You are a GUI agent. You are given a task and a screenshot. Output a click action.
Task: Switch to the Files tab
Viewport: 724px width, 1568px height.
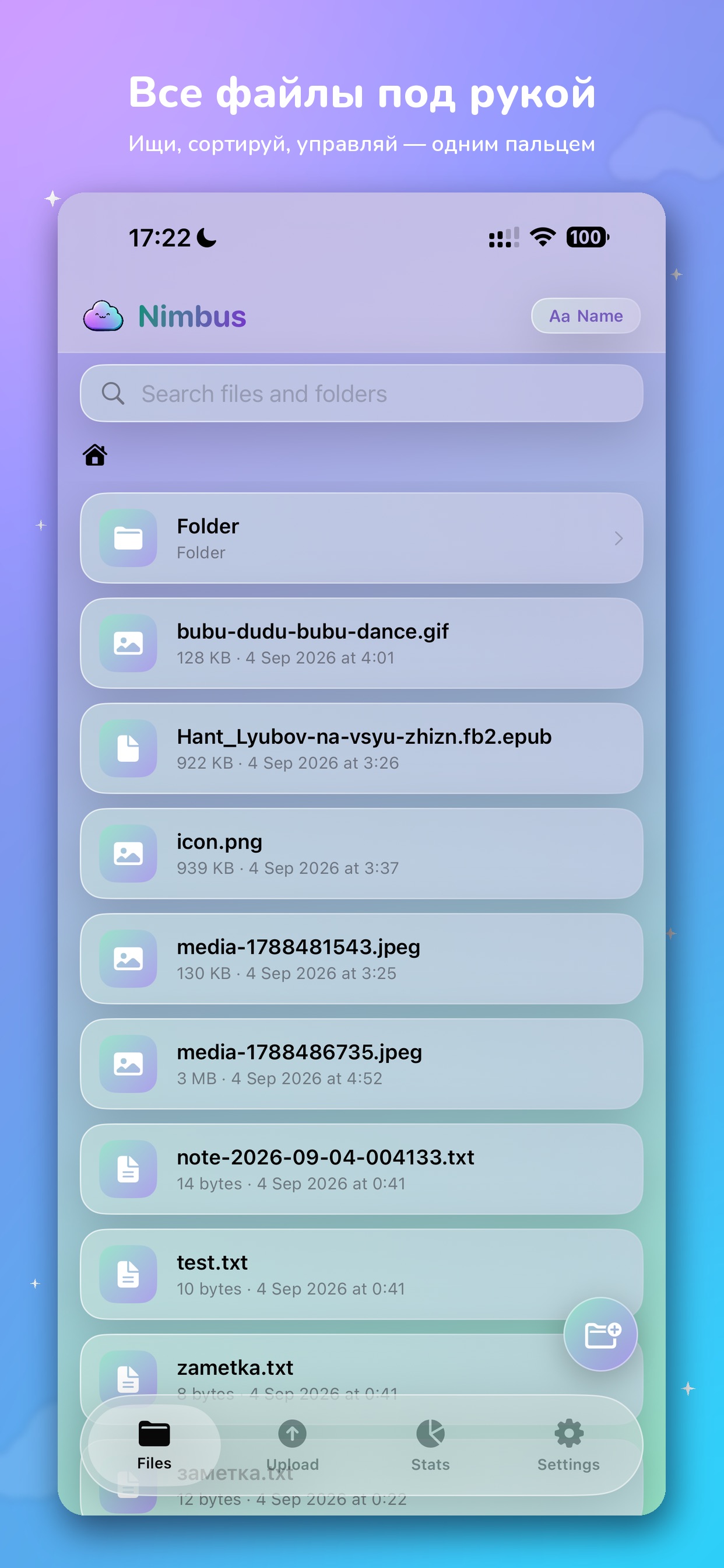(154, 1445)
